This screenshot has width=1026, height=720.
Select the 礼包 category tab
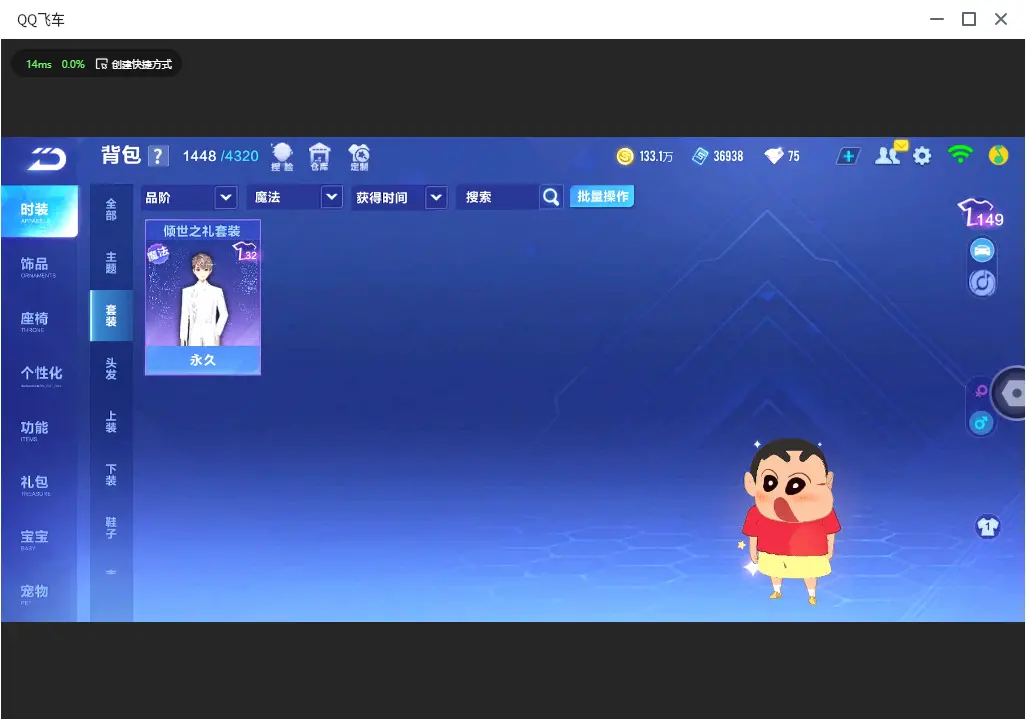click(x=38, y=484)
